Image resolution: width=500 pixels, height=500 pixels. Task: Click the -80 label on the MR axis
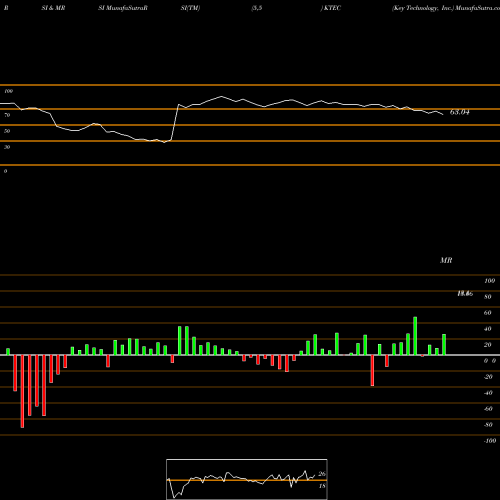point(488,425)
